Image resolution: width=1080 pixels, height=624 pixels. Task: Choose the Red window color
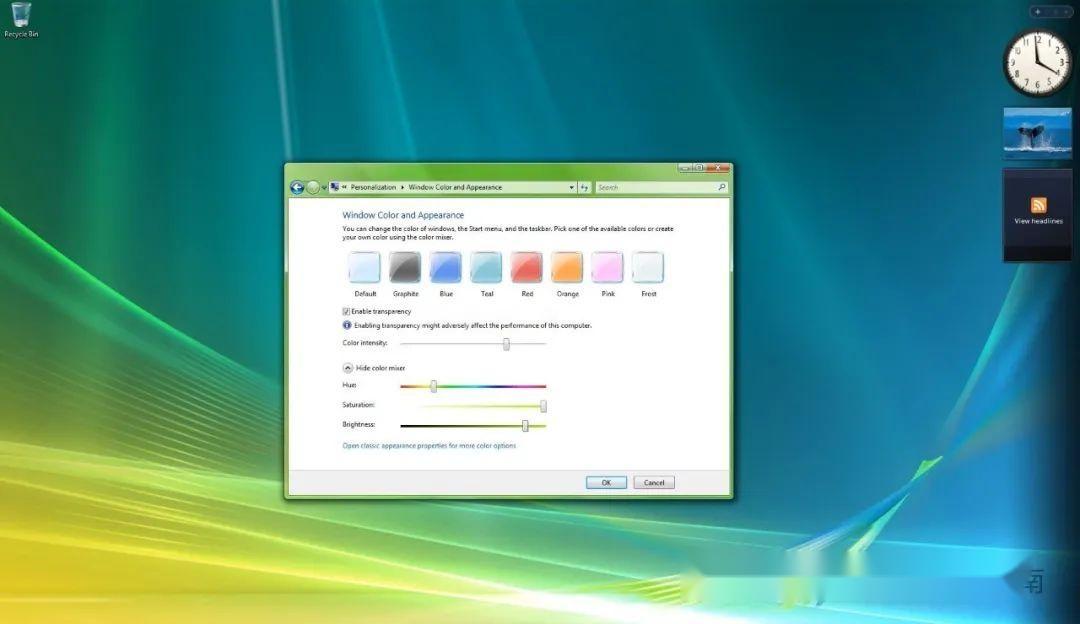[x=526, y=268]
